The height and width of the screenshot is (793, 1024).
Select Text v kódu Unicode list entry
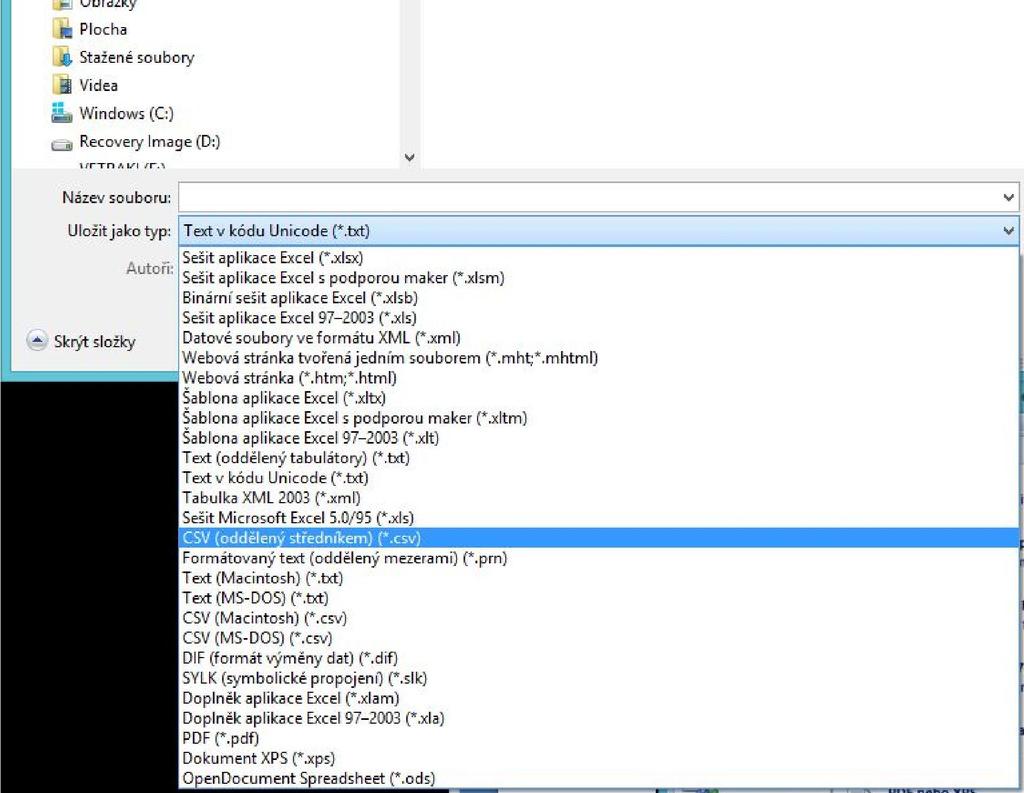(x=598, y=478)
